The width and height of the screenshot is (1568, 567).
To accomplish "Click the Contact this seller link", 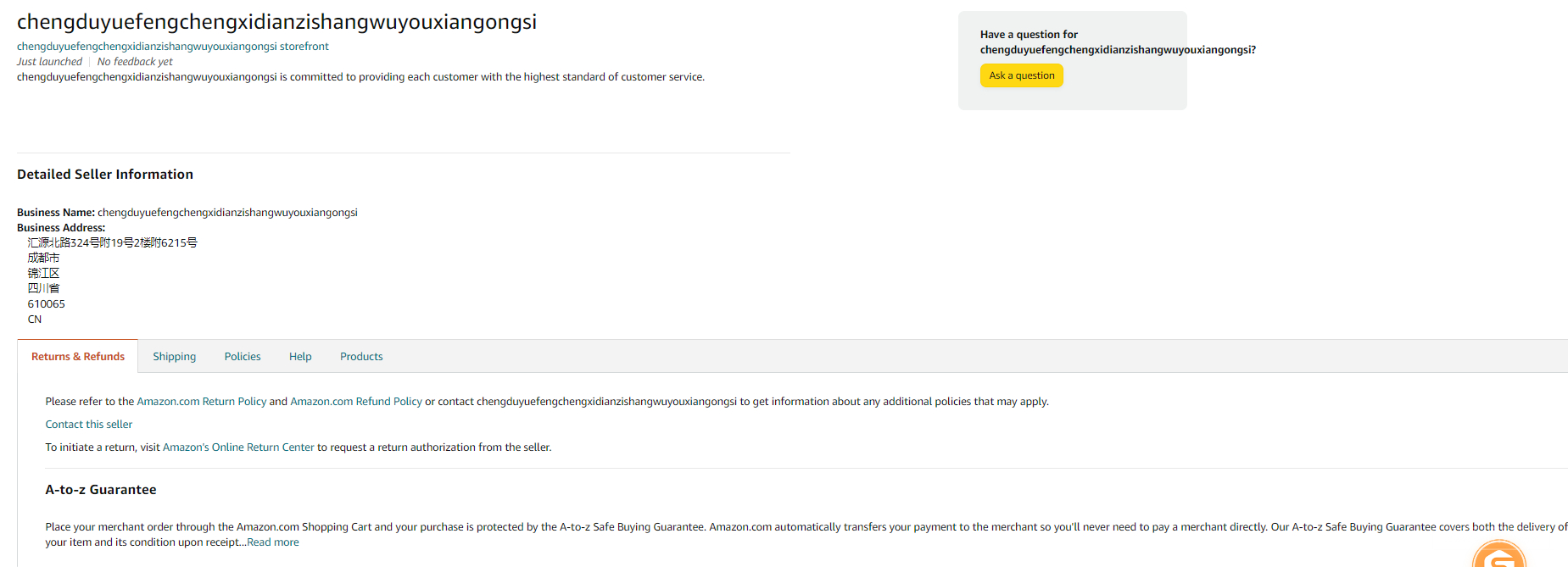I will [x=89, y=425].
